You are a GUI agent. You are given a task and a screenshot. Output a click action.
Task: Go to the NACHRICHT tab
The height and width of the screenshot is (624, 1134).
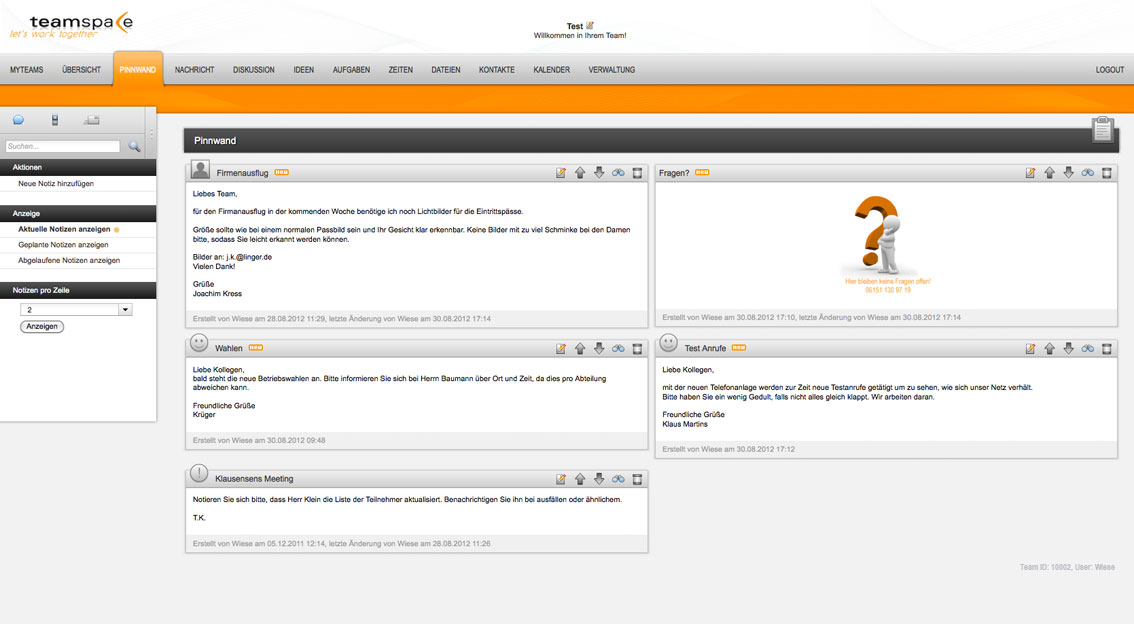click(x=195, y=70)
